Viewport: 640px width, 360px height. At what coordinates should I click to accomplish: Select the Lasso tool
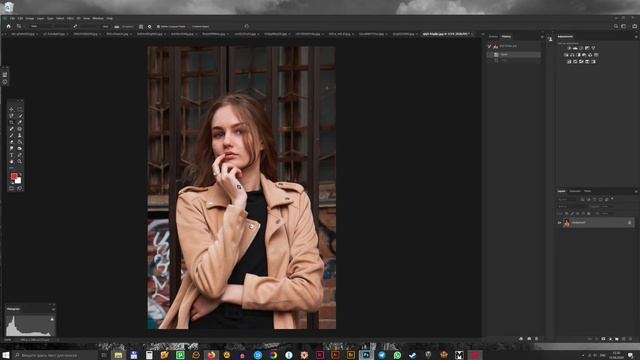[x=11, y=116]
